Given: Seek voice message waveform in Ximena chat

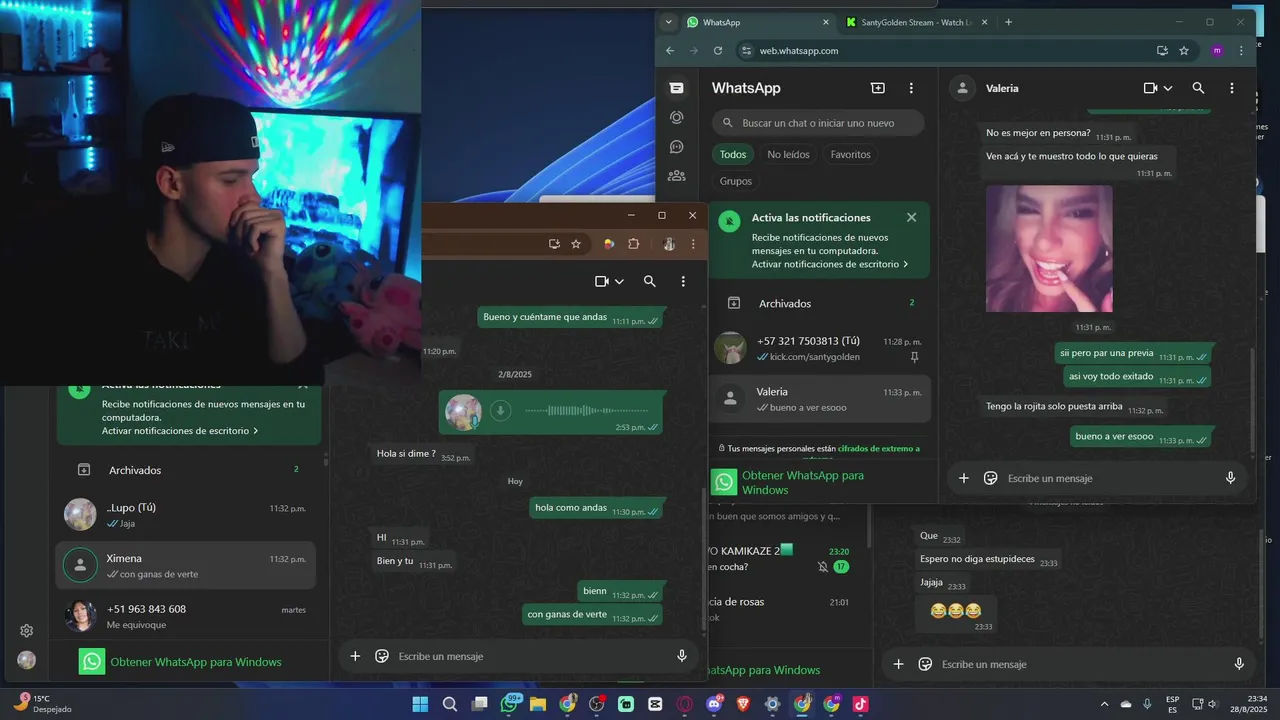Looking at the screenshot, I should click(586, 410).
